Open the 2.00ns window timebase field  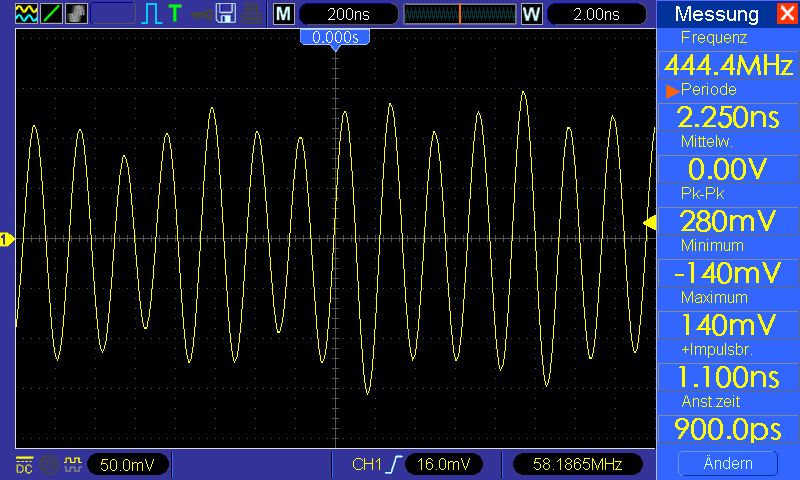click(596, 14)
